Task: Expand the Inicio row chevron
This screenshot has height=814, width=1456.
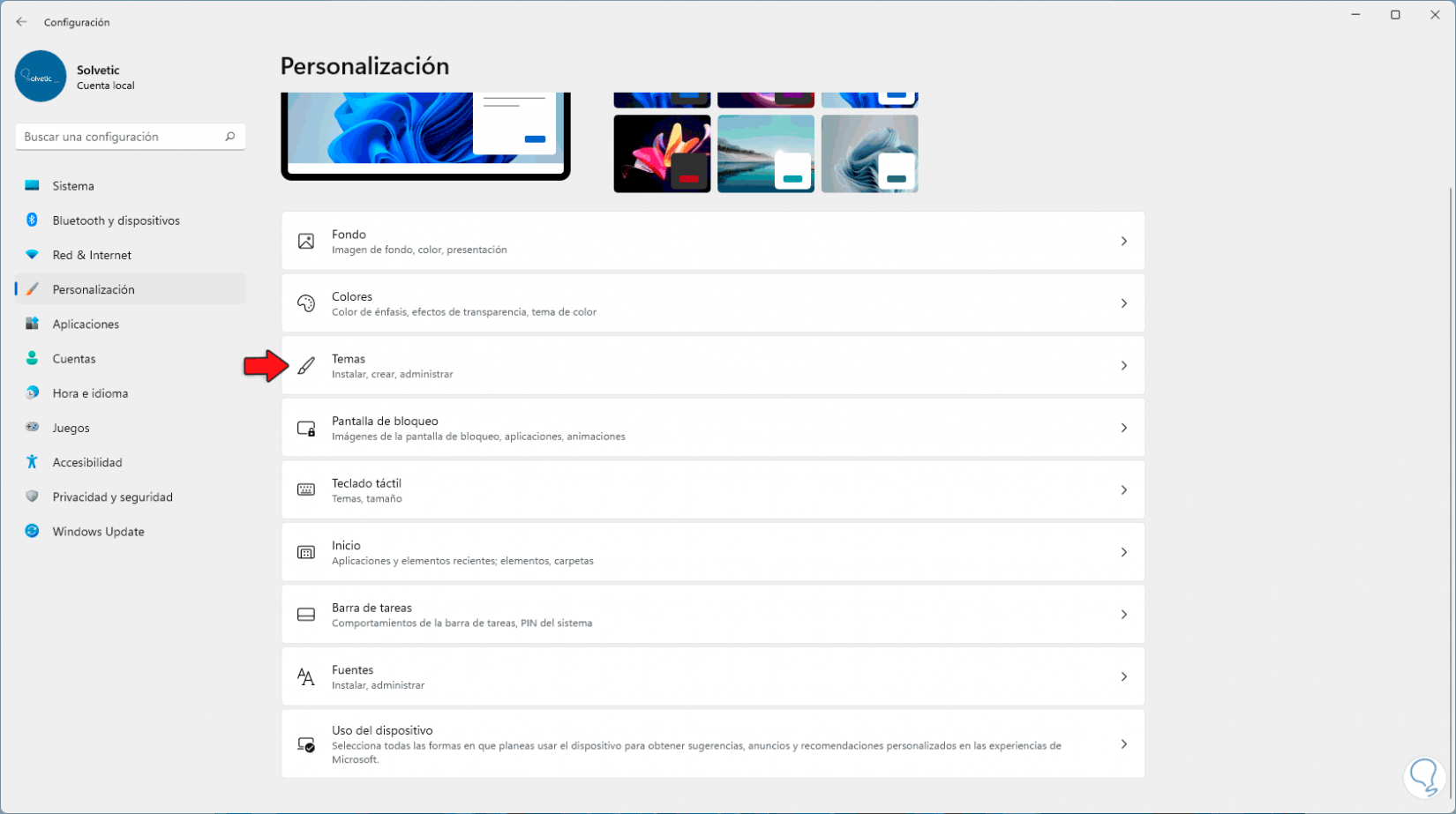Action: tap(1123, 552)
